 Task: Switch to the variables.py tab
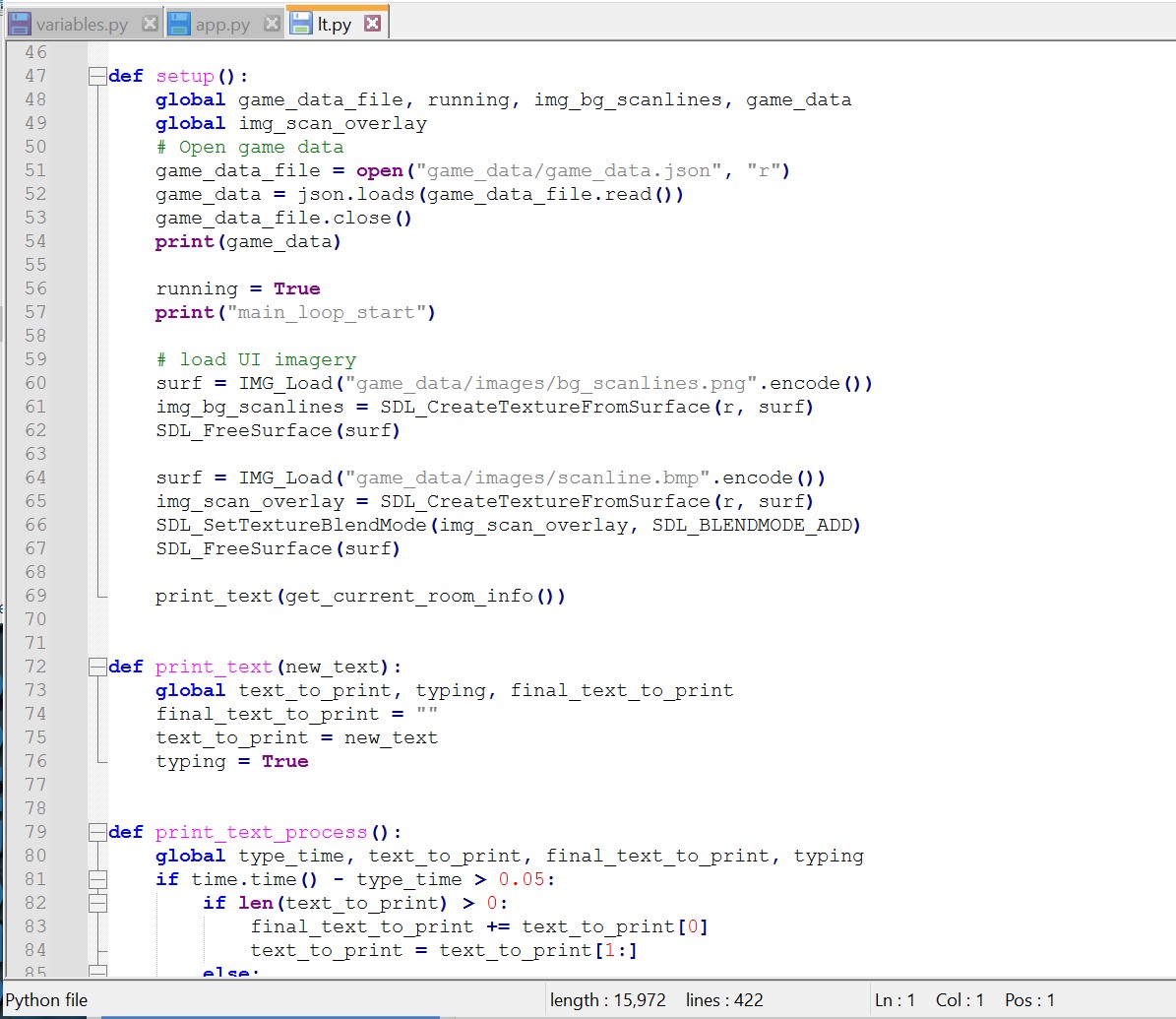(82, 25)
